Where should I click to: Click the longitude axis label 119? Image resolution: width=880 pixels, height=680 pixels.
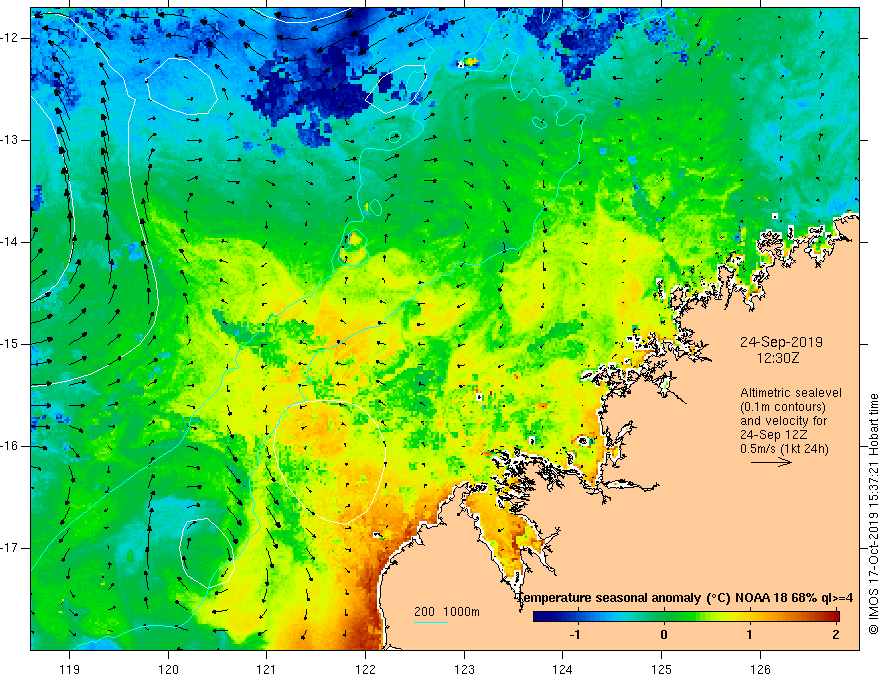click(x=70, y=669)
